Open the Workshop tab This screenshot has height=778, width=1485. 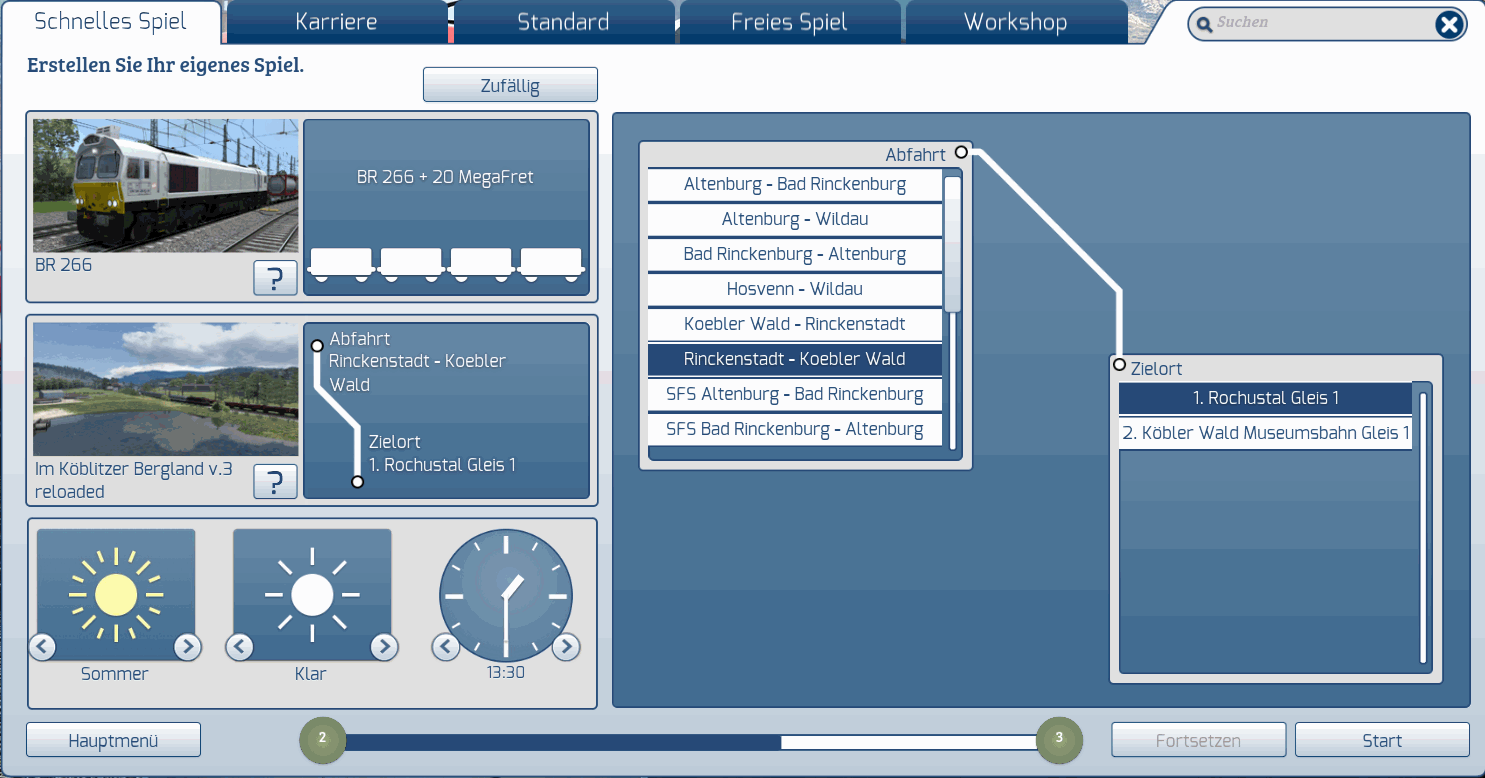[1015, 22]
